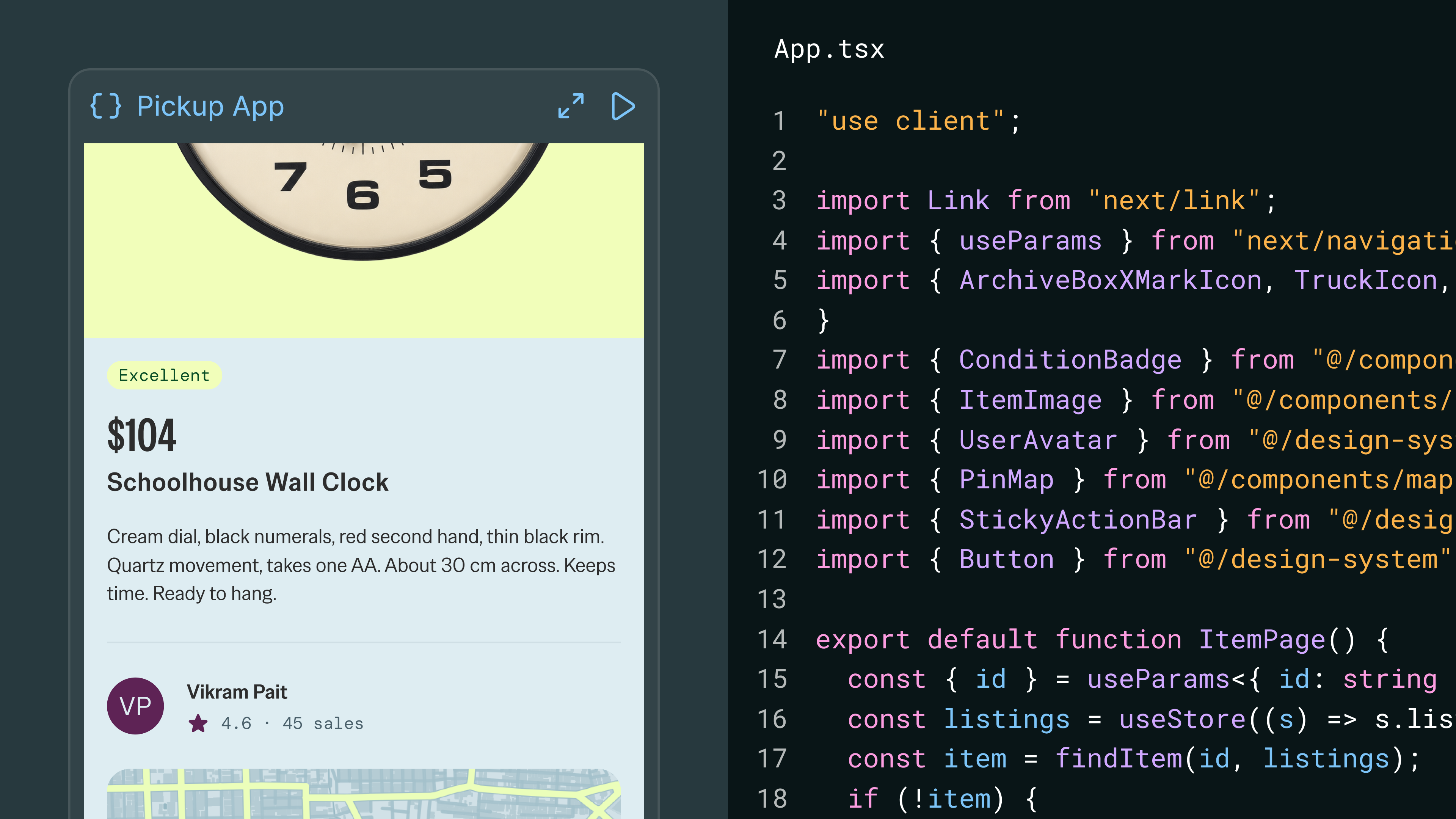Screen dimensions: 1456x819
Task: Click TruckIcon on line 5
Action: click(1365, 280)
